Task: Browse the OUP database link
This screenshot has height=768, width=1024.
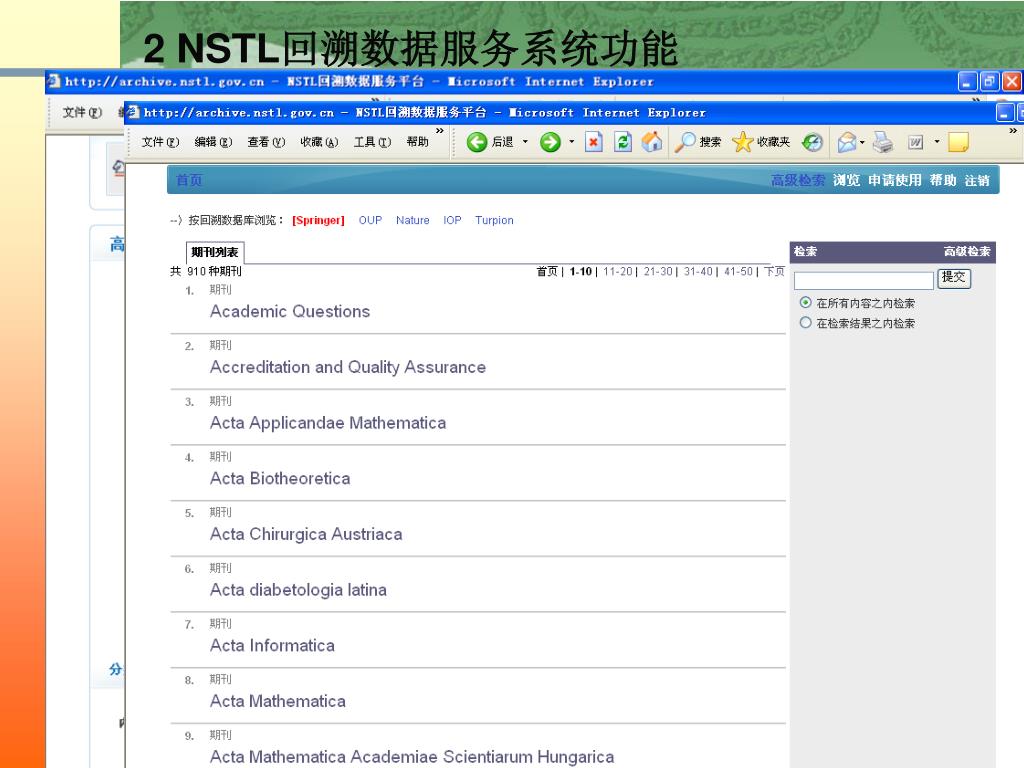Action: 370,220
